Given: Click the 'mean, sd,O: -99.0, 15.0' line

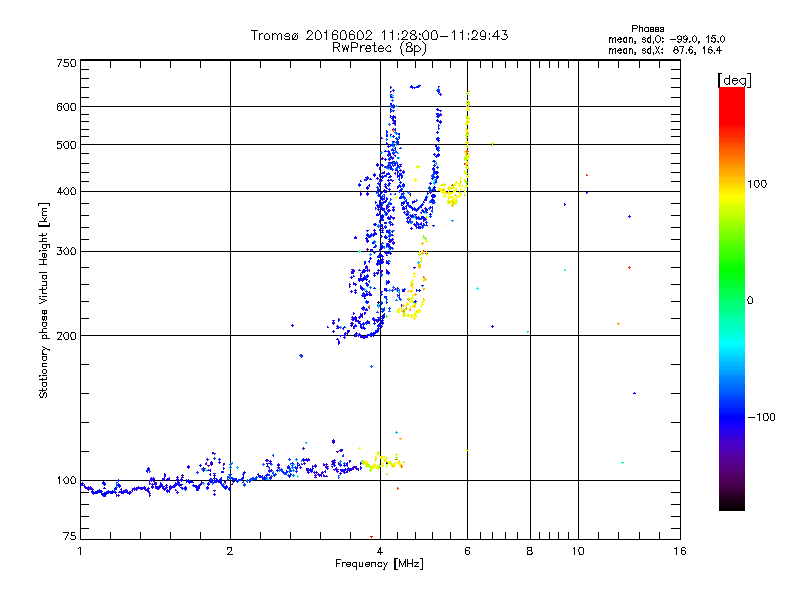Looking at the screenshot, I should tap(666, 39).
